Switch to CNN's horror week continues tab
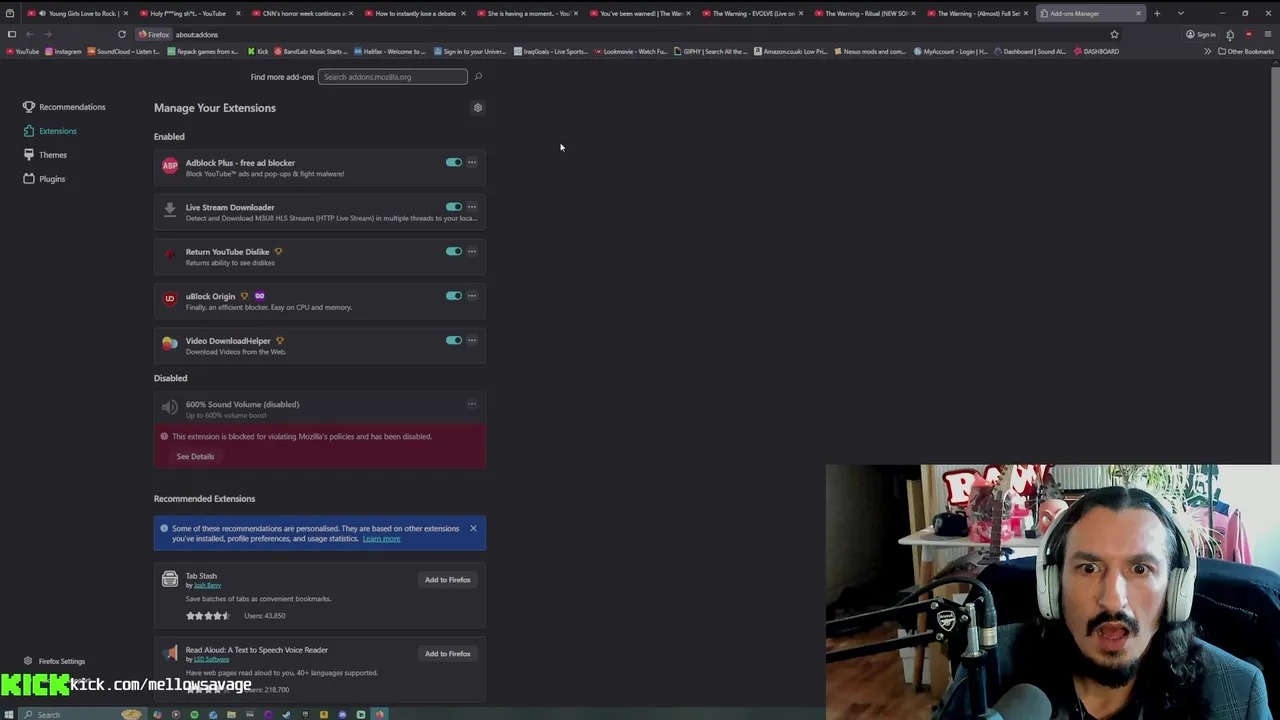 click(x=300, y=13)
